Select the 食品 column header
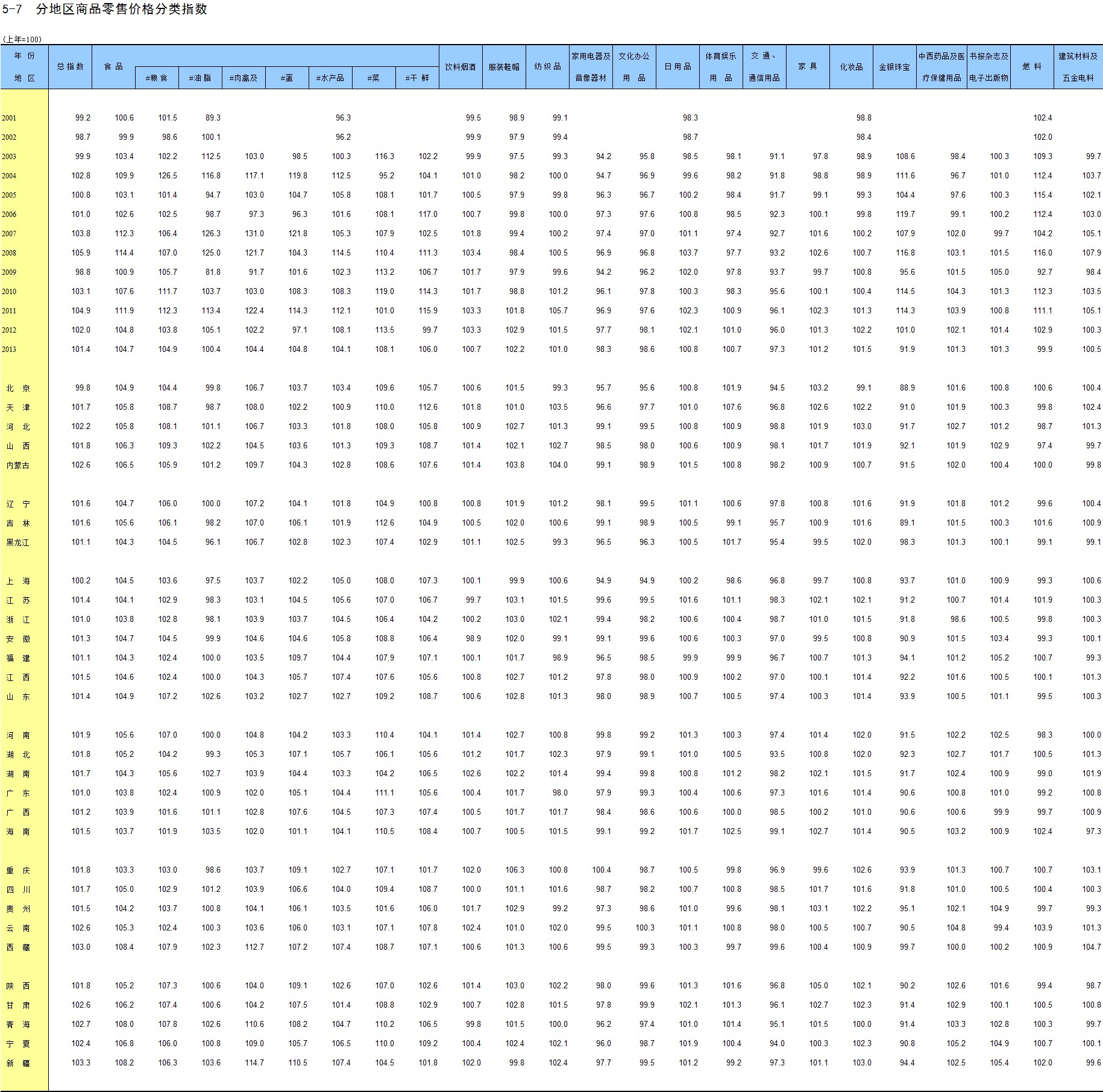This screenshot has width=1103, height=1092. point(113,67)
